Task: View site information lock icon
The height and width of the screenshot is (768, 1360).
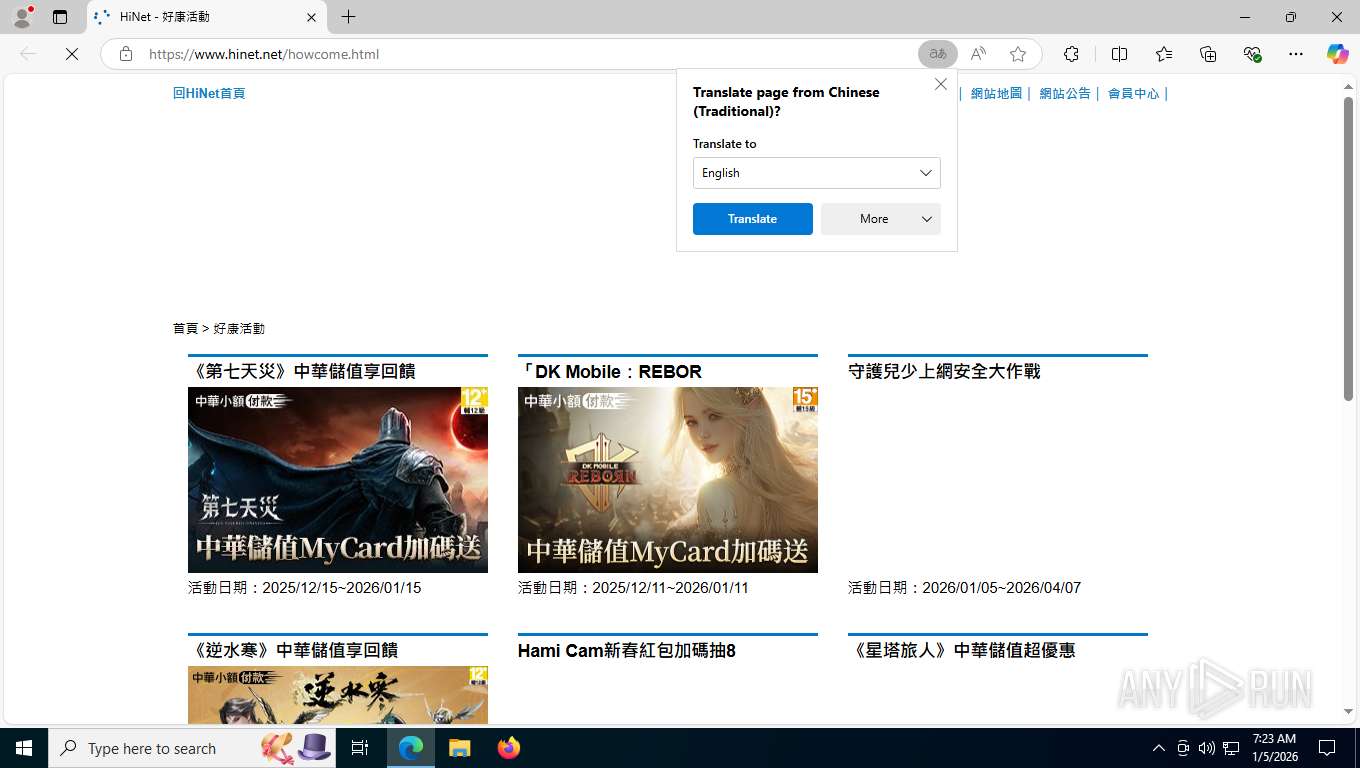Action: click(x=126, y=54)
